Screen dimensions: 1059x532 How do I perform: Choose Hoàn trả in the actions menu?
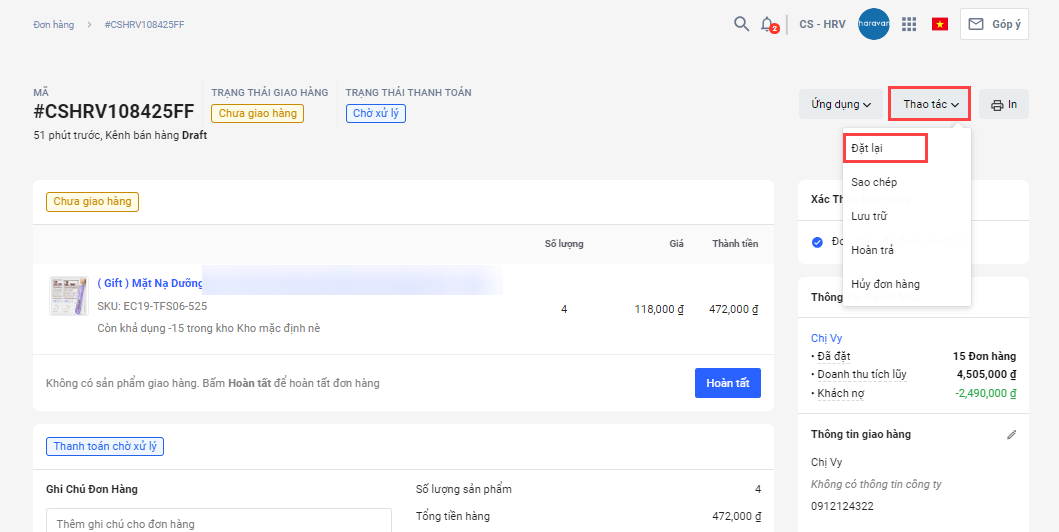pyautogui.click(x=872, y=250)
